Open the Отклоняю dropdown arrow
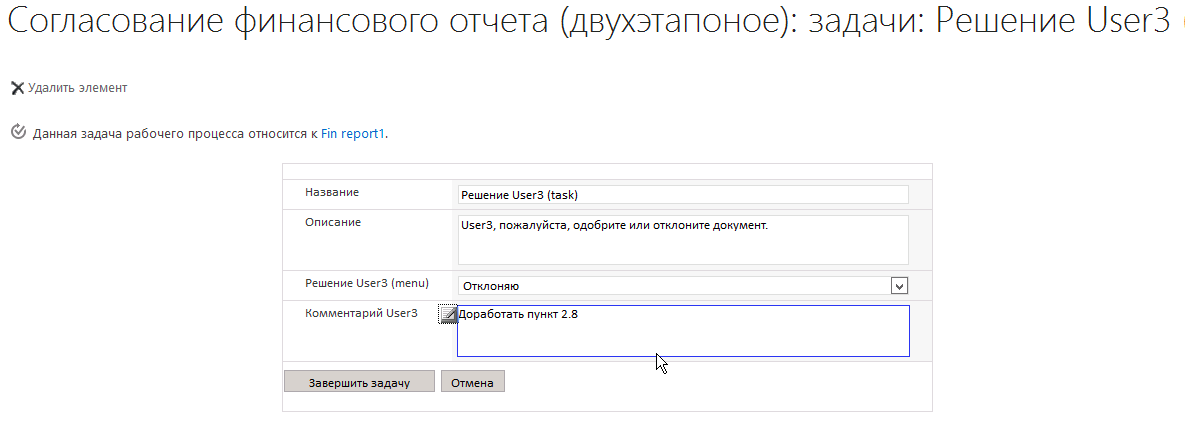1185x425 pixels. (x=898, y=286)
